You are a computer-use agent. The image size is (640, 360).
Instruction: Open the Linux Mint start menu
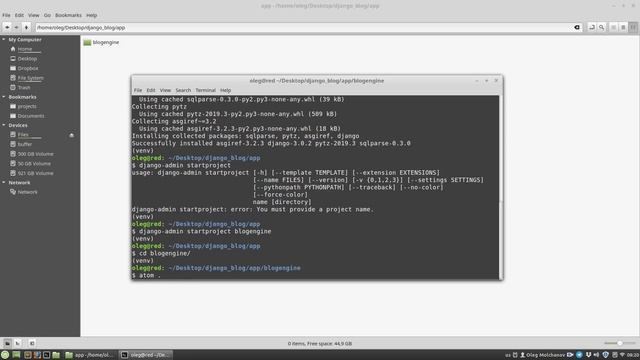pyautogui.click(x=5, y=355)
